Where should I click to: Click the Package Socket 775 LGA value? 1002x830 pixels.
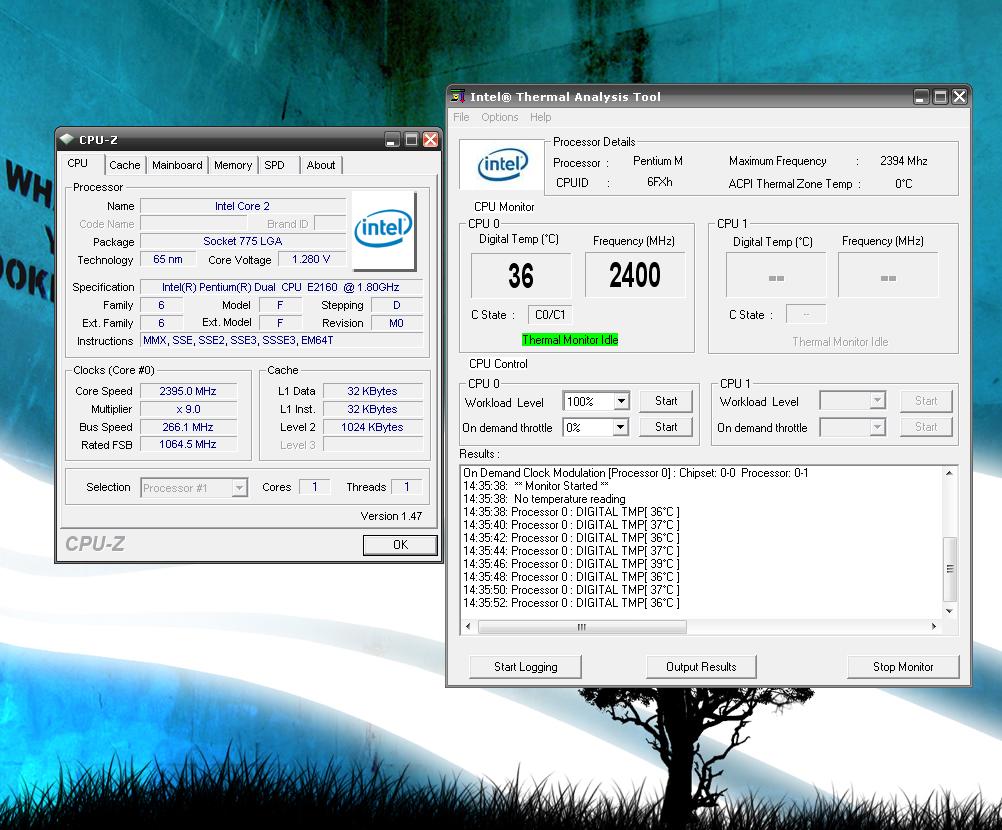click(243, 241)
